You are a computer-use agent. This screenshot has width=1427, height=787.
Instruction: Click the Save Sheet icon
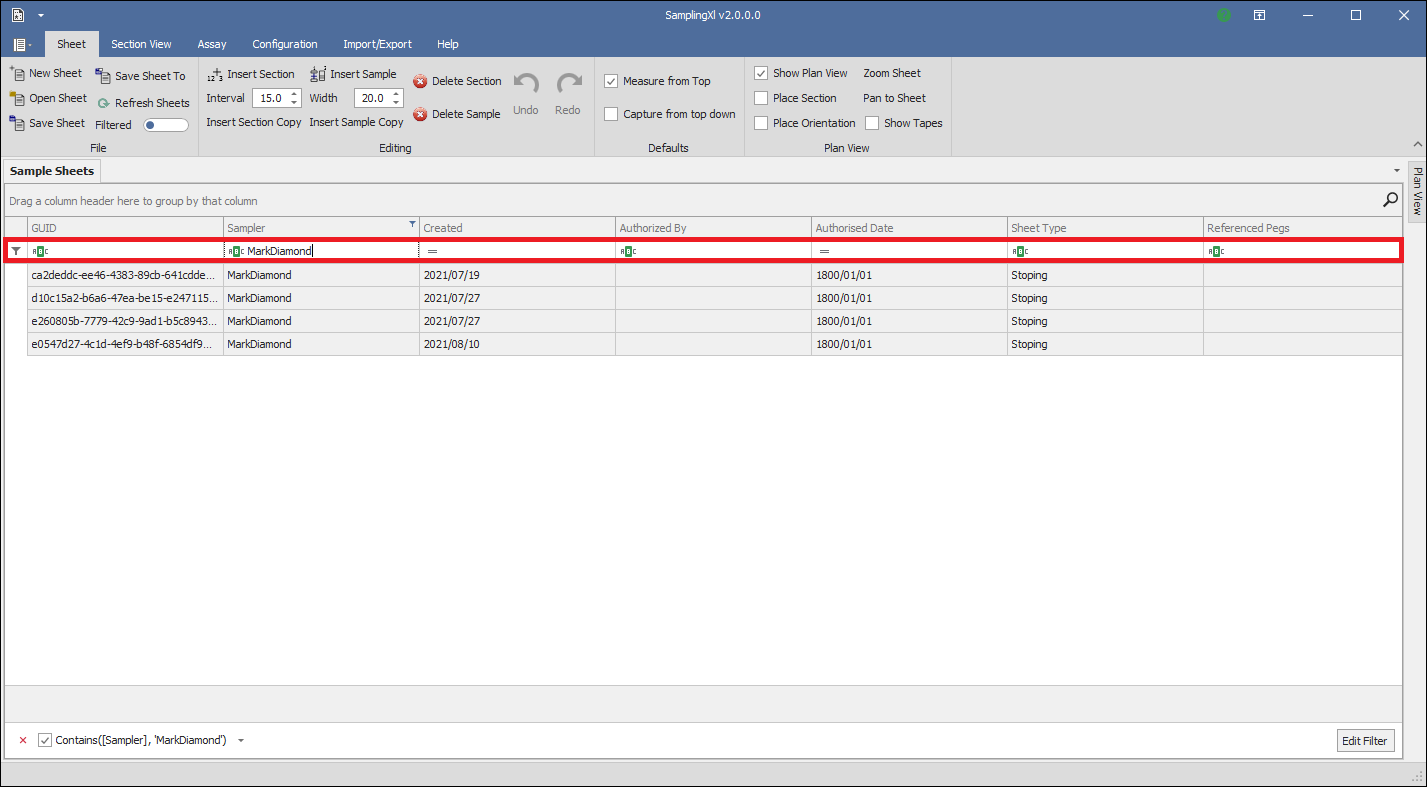tap(17, 123)
